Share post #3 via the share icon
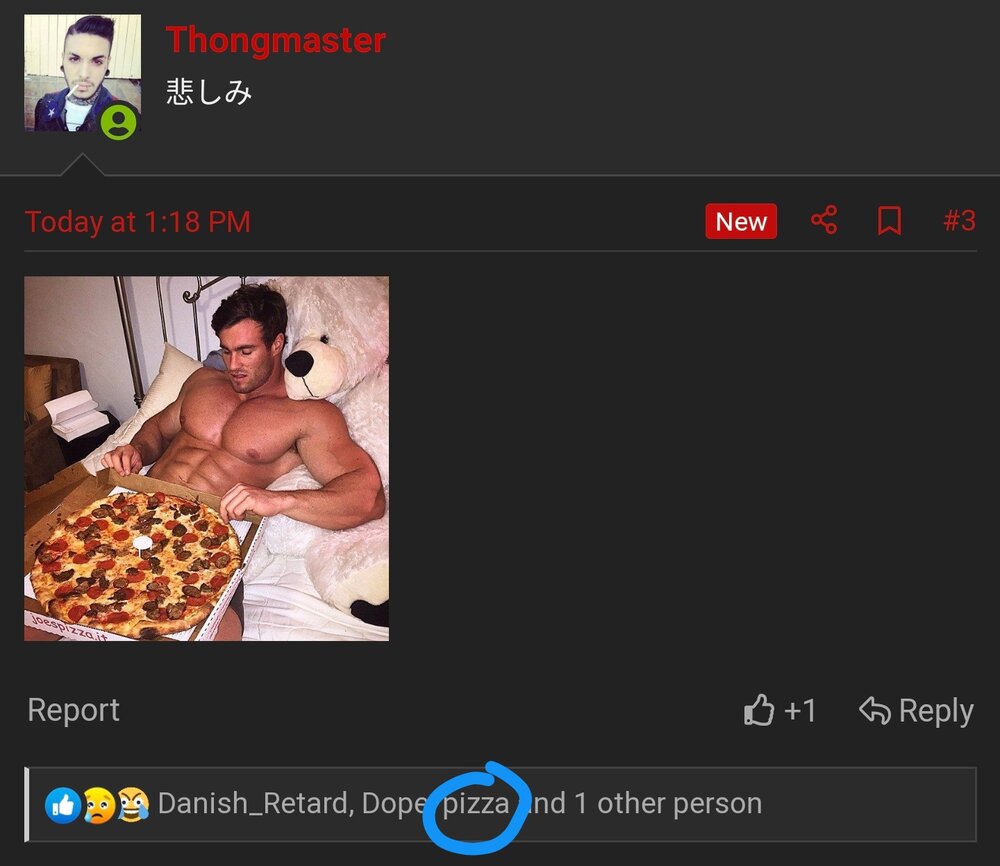The width and height of the screenshot is (1000, 866). coord(823,221)
